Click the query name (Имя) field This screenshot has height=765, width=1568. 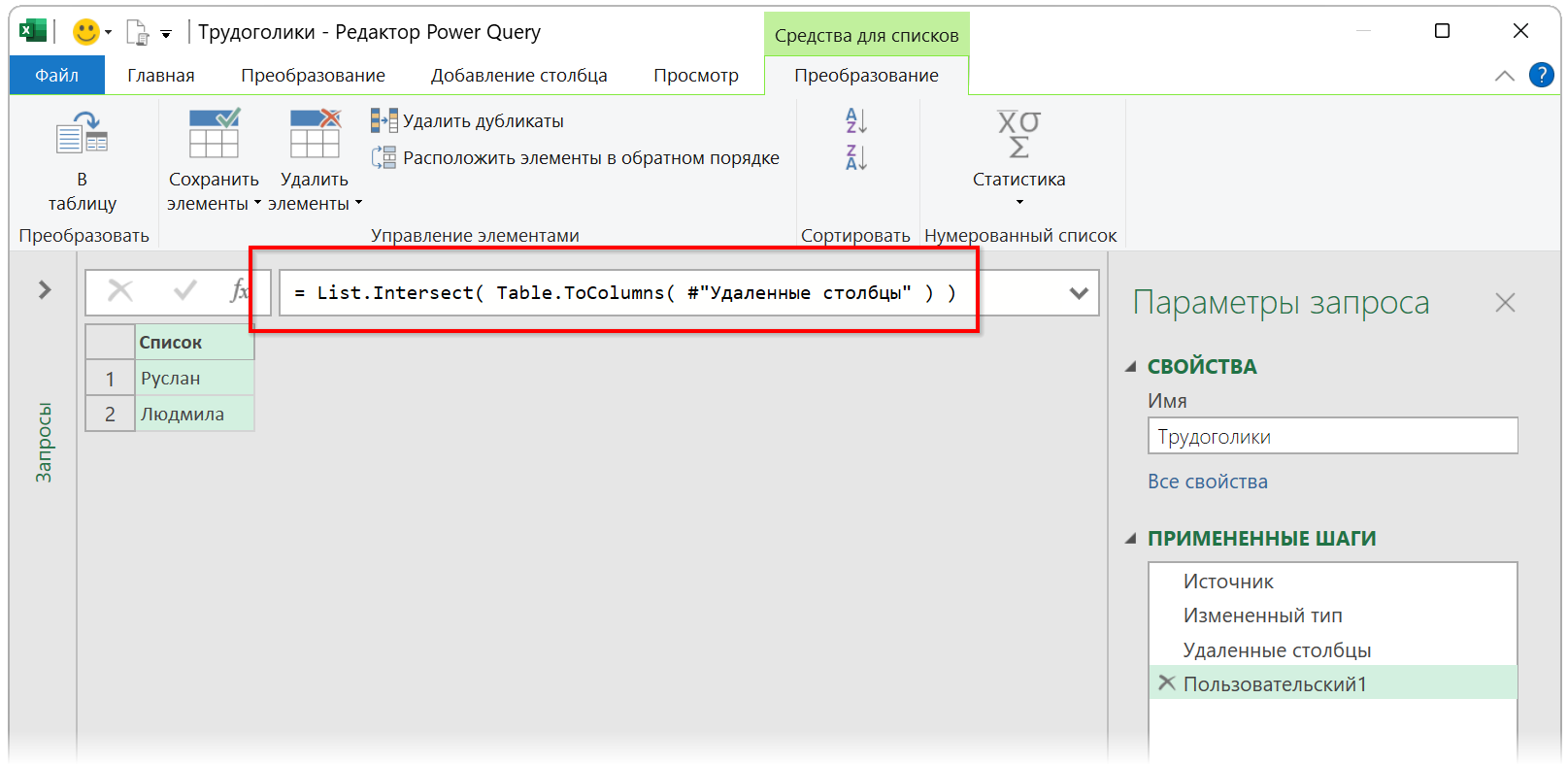pos(1332,436)
